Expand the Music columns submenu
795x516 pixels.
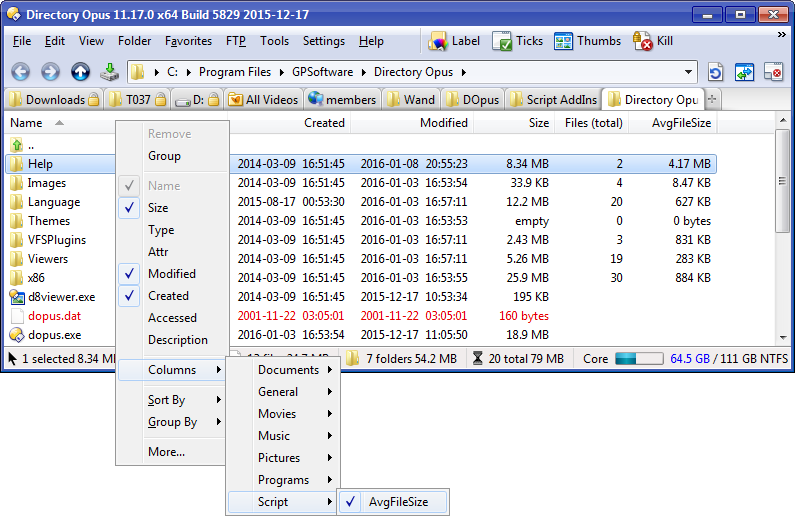[x=282, y=436]
